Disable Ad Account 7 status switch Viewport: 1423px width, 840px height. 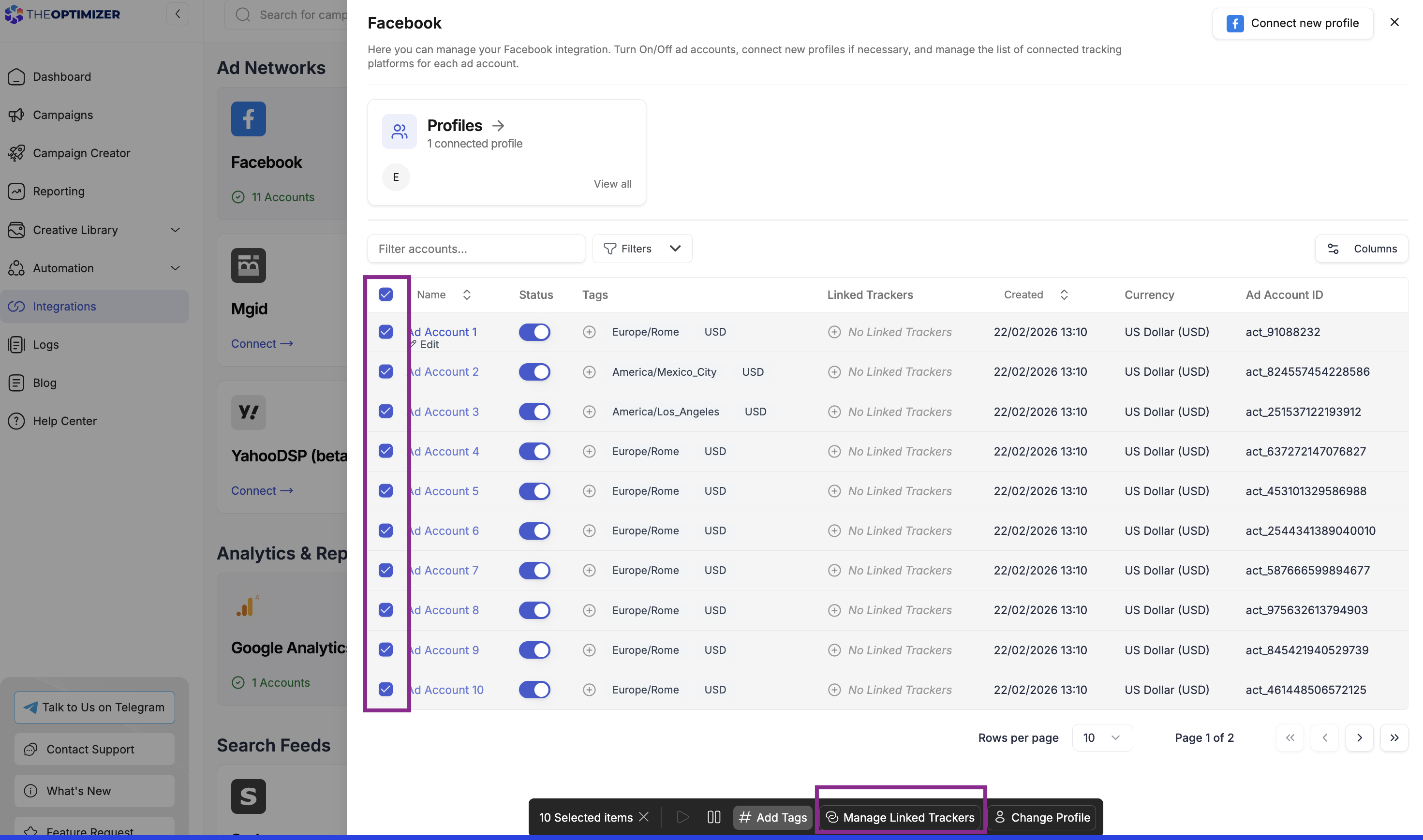pyautogui.click(x=534, y=570)
